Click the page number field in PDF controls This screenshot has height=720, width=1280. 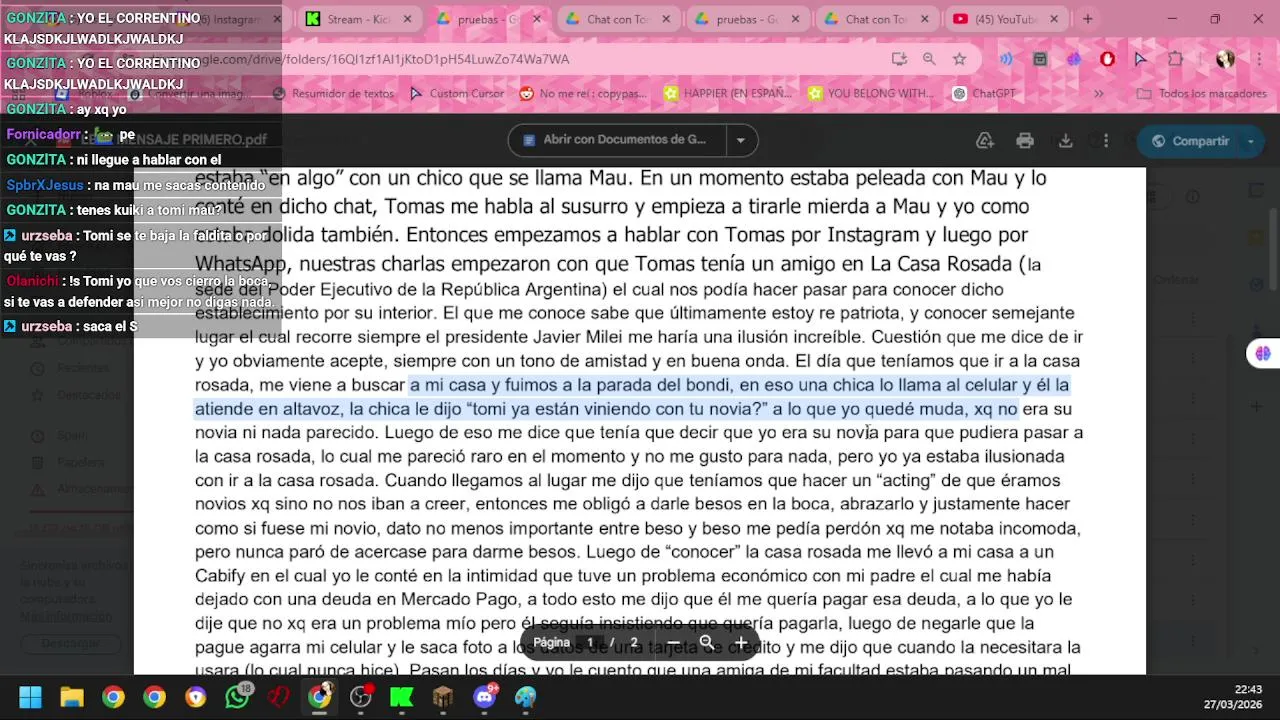coord(590,642)
